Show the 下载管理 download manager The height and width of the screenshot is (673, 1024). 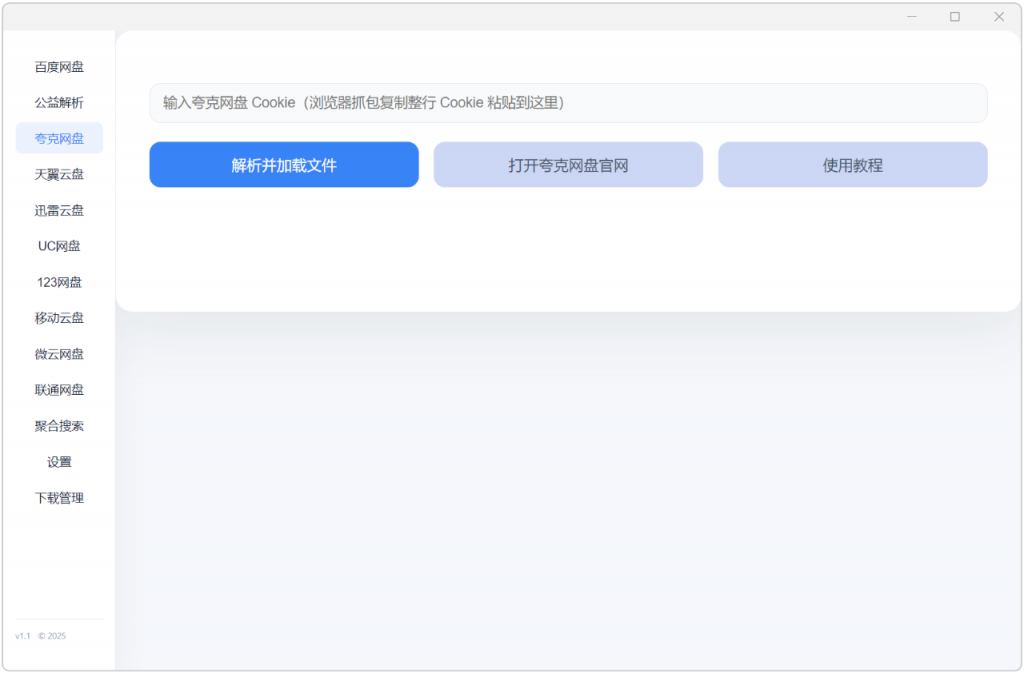59,498
